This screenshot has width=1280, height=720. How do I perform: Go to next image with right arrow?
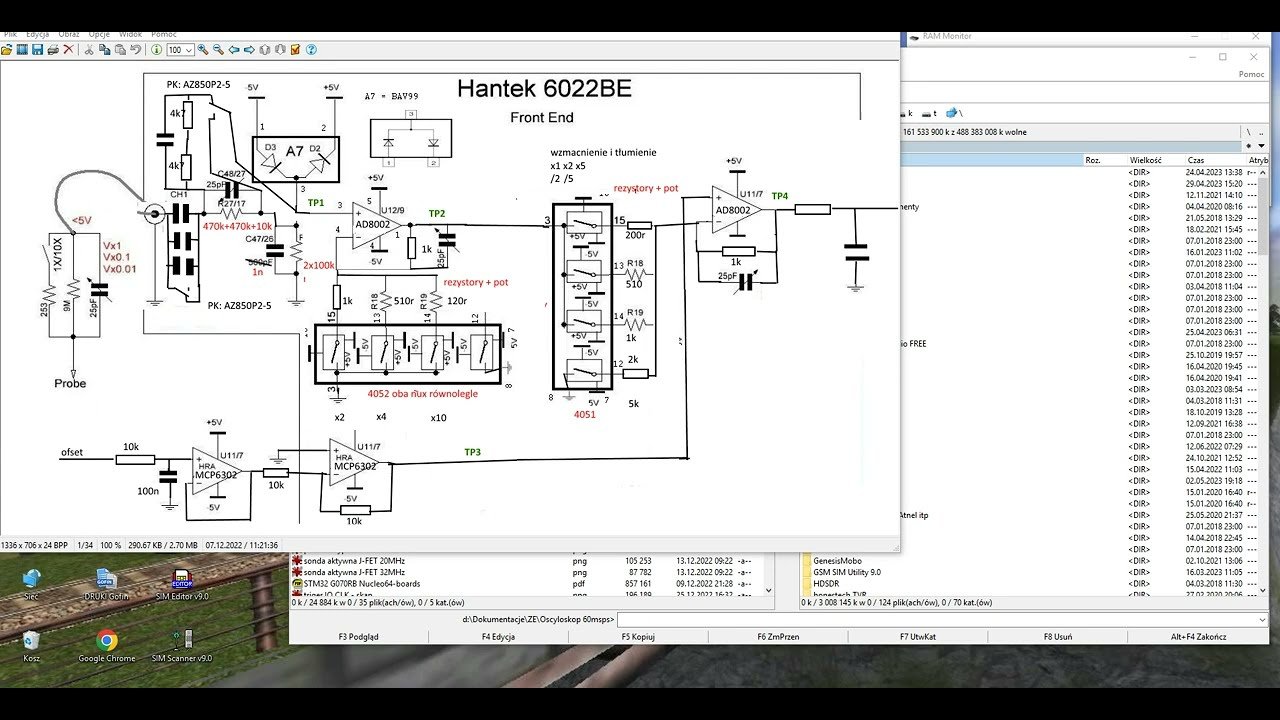tap(249, 49)
